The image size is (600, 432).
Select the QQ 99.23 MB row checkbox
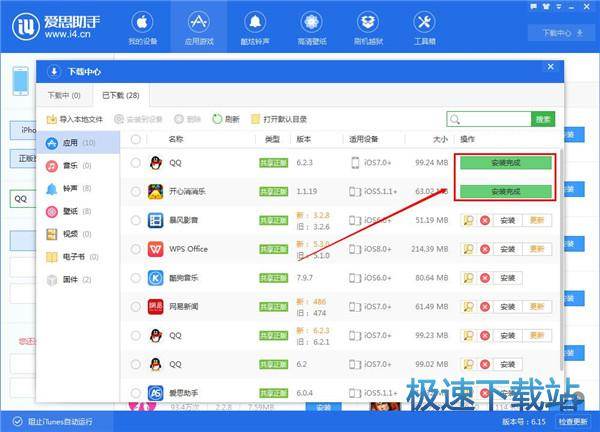[x=135, y=336]
